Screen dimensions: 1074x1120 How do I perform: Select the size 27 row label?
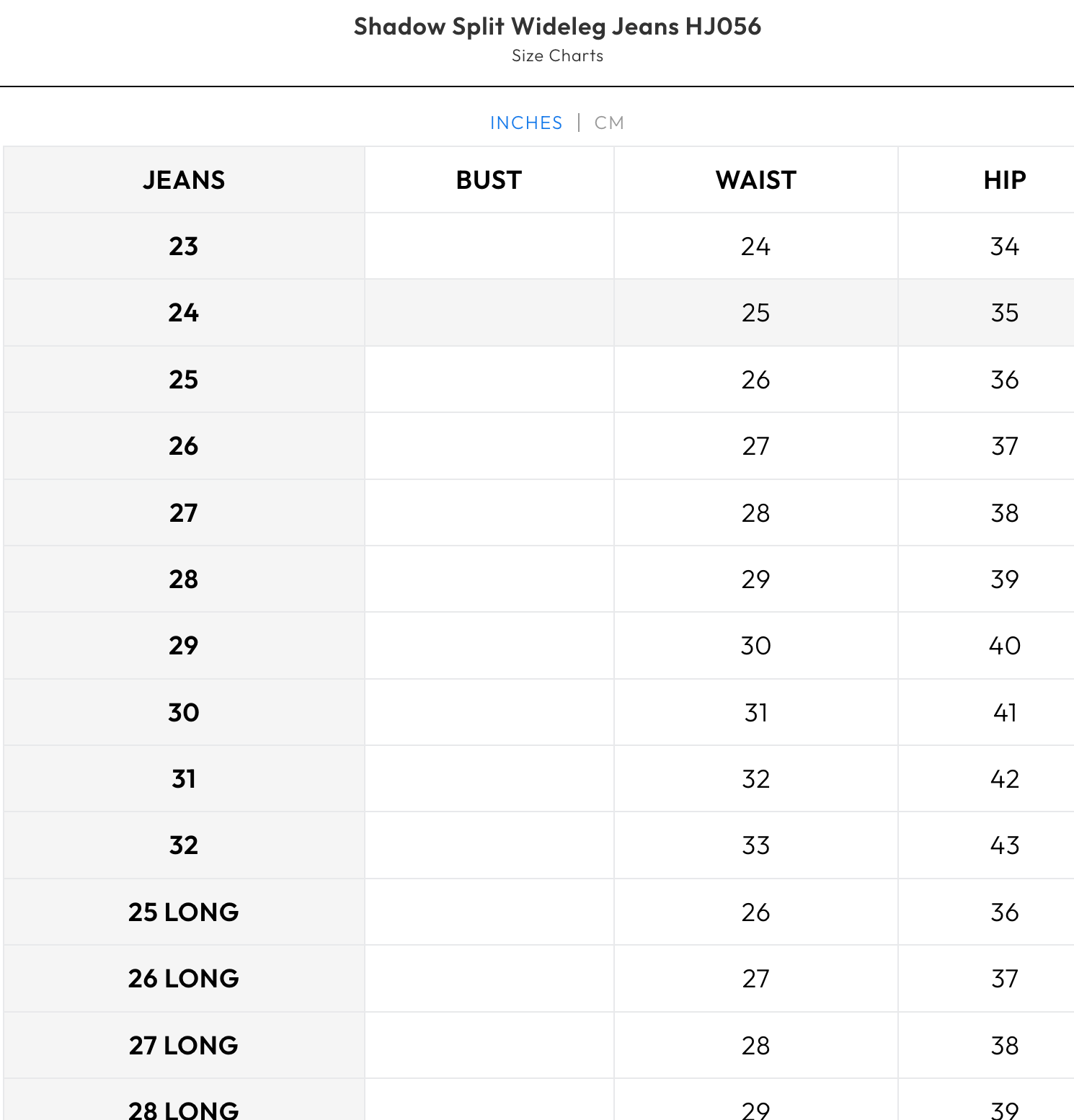tap(184, 513)
